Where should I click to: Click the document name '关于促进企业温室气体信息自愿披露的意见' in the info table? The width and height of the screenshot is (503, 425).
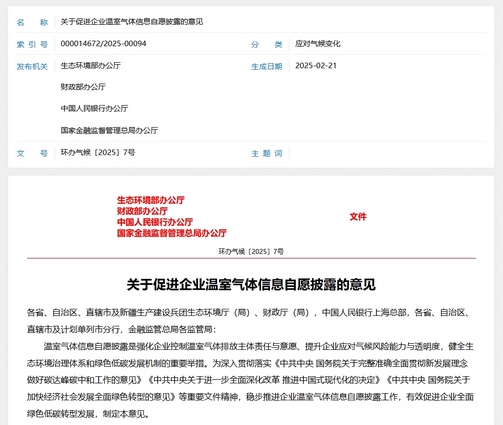[132, 22]
